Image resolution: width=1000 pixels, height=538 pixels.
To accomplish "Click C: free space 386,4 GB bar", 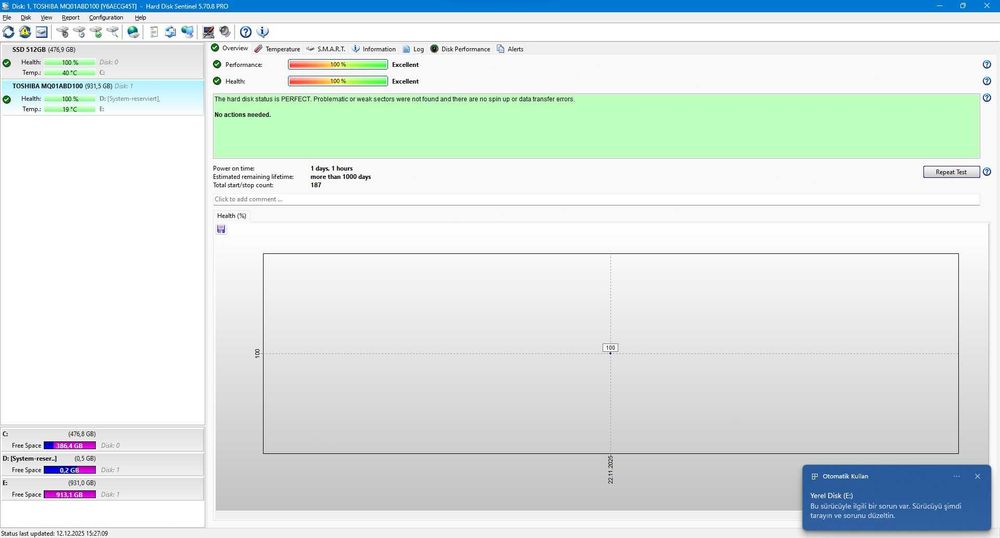I will coord(70,446).
